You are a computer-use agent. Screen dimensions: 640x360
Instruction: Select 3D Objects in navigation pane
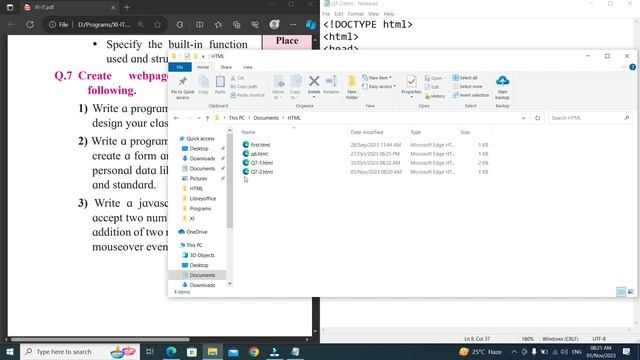click(x=202, y=255)
